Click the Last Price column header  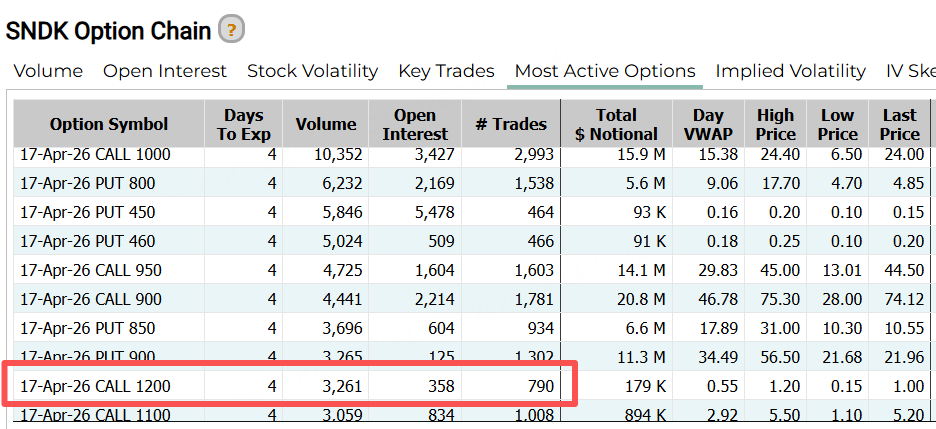[899, 124]
